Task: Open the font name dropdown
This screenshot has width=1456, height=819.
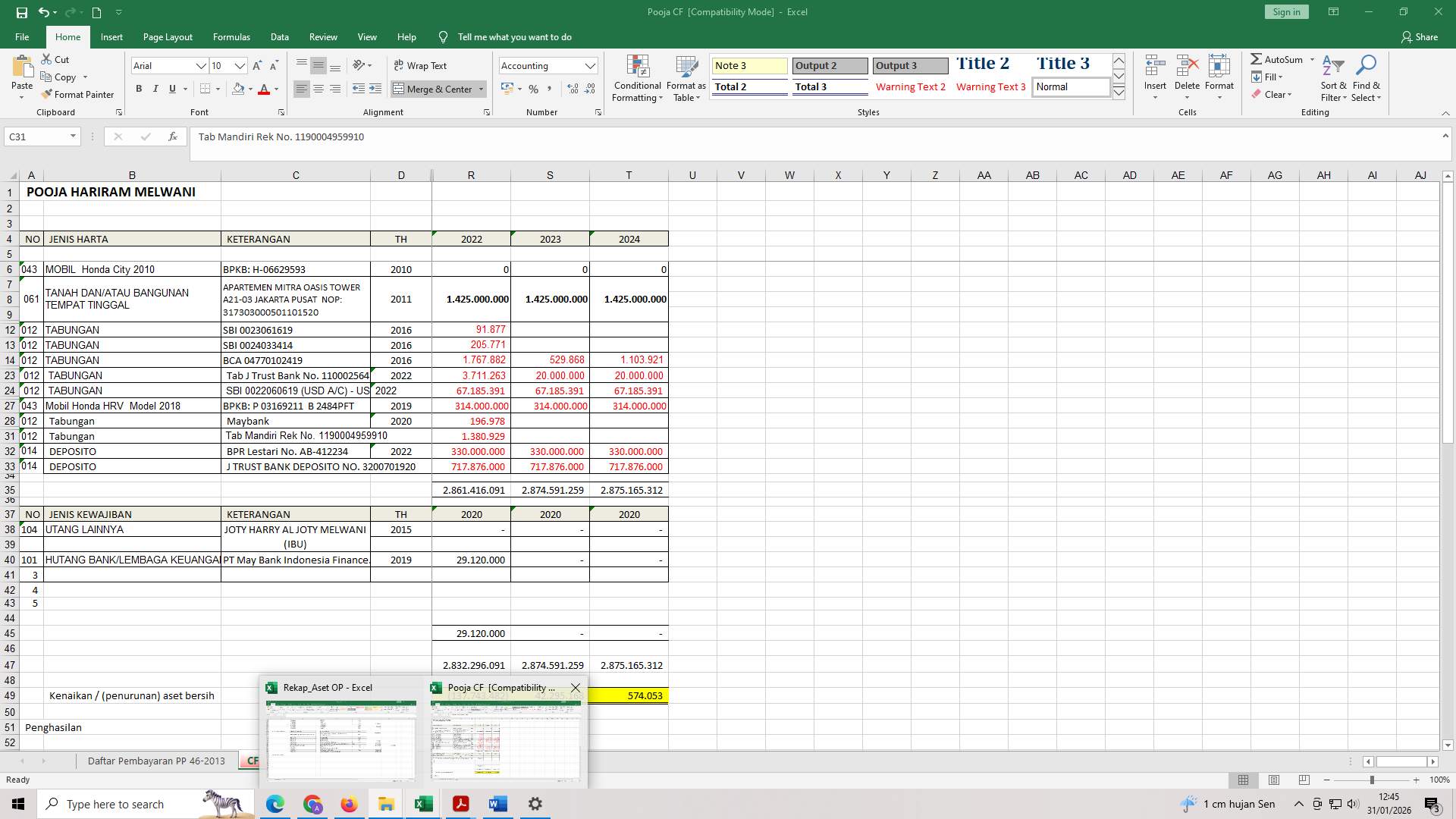Action: 201,66
